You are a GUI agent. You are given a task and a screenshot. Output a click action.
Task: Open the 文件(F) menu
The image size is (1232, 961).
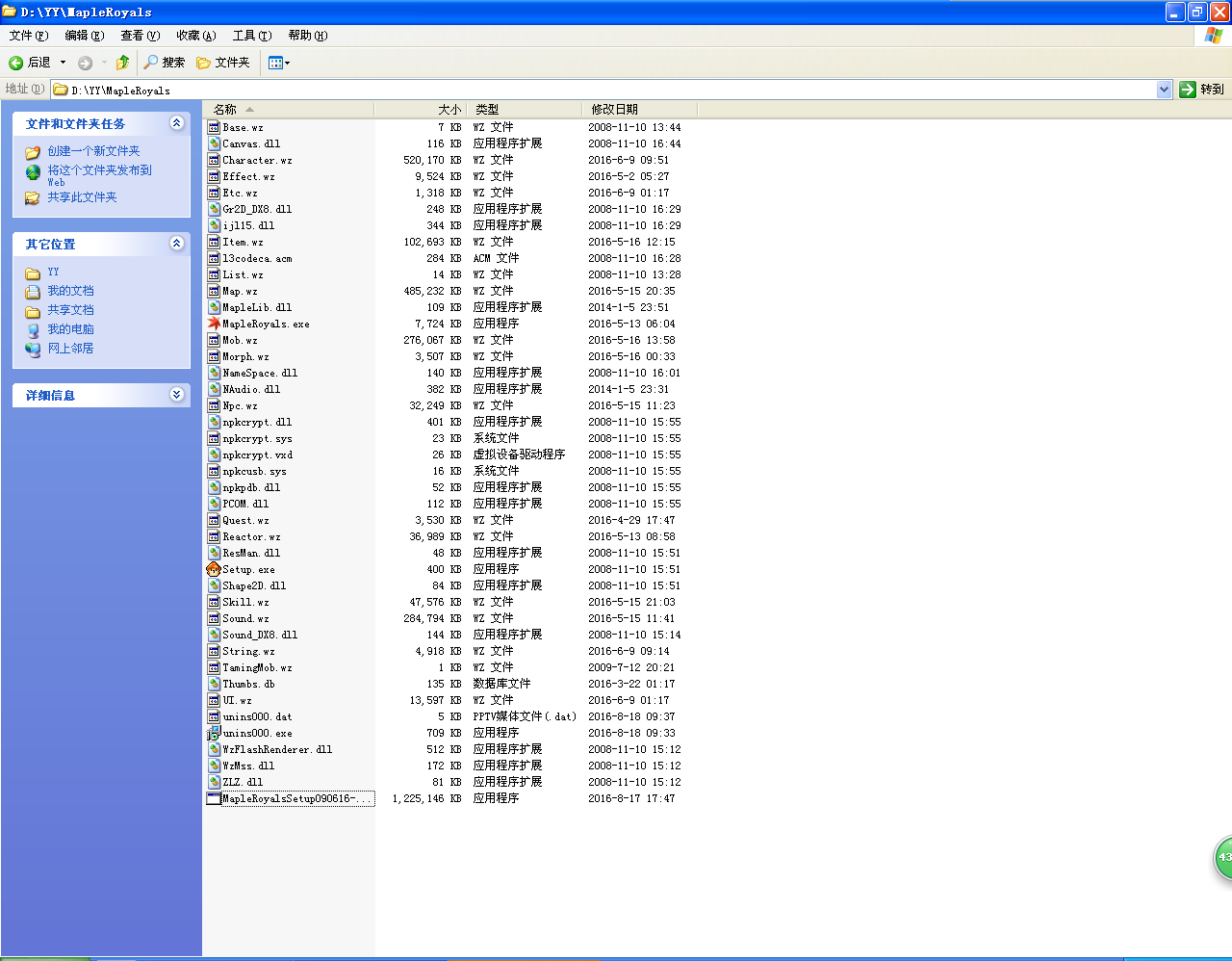click(28, 36)
